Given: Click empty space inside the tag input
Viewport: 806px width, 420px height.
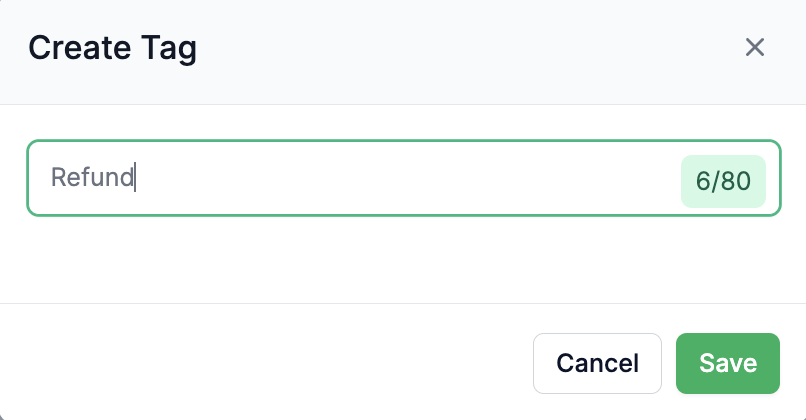Looking at the screenshot, I should pos(400,179).
